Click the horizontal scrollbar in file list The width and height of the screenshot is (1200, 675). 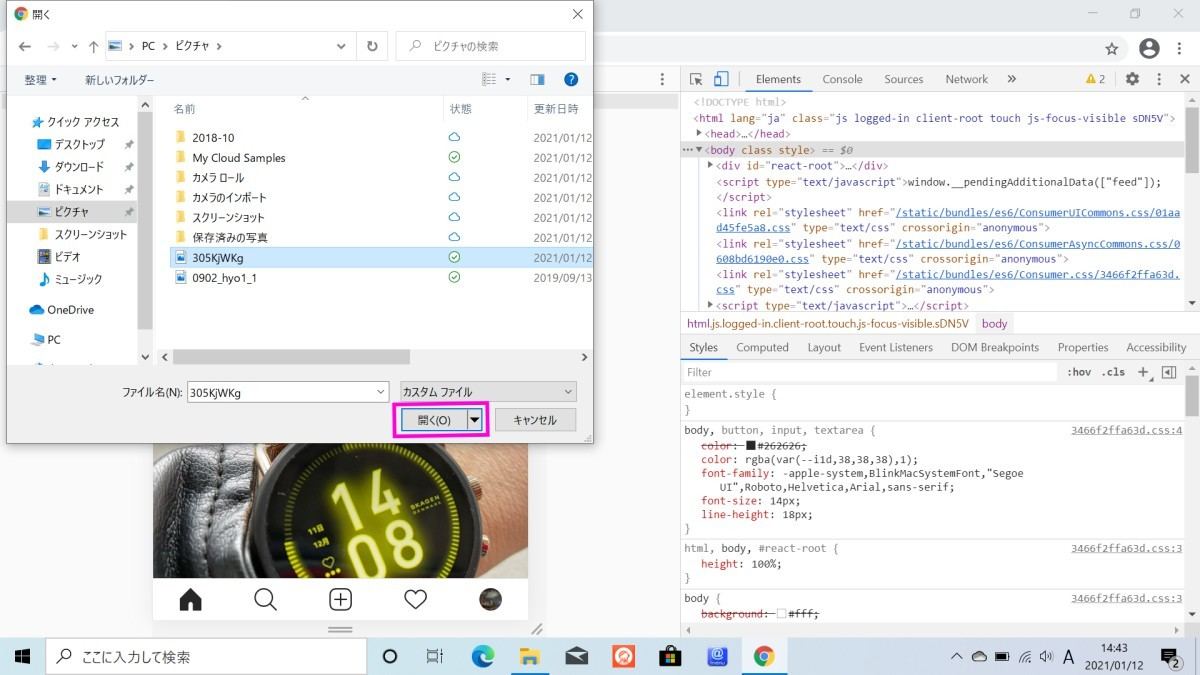click(x=291, y=357)
